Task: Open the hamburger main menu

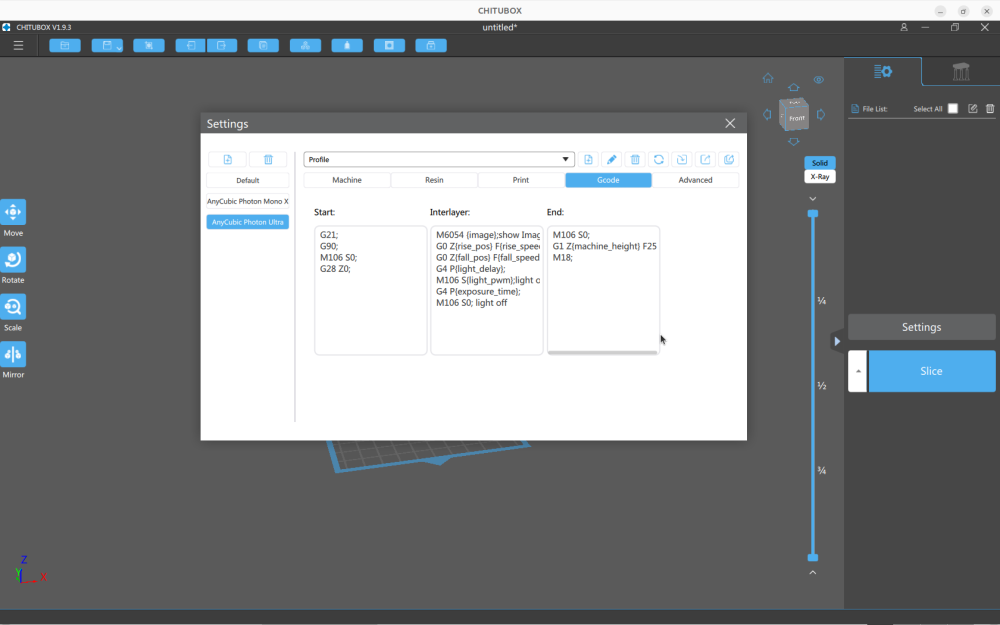Action: [18, 45]
